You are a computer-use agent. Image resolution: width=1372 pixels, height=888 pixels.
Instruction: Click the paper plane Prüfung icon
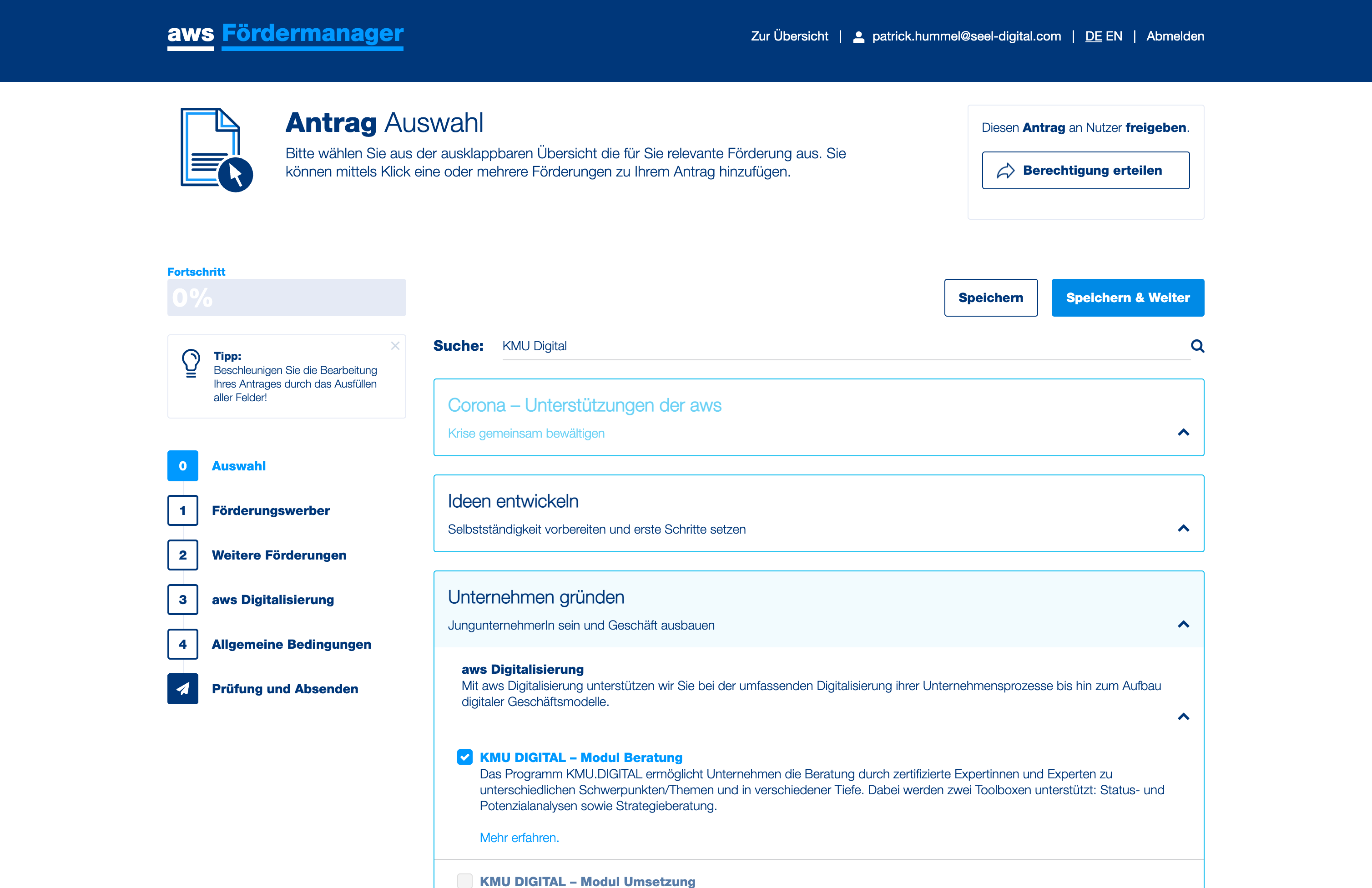click(x=183, y=688)
